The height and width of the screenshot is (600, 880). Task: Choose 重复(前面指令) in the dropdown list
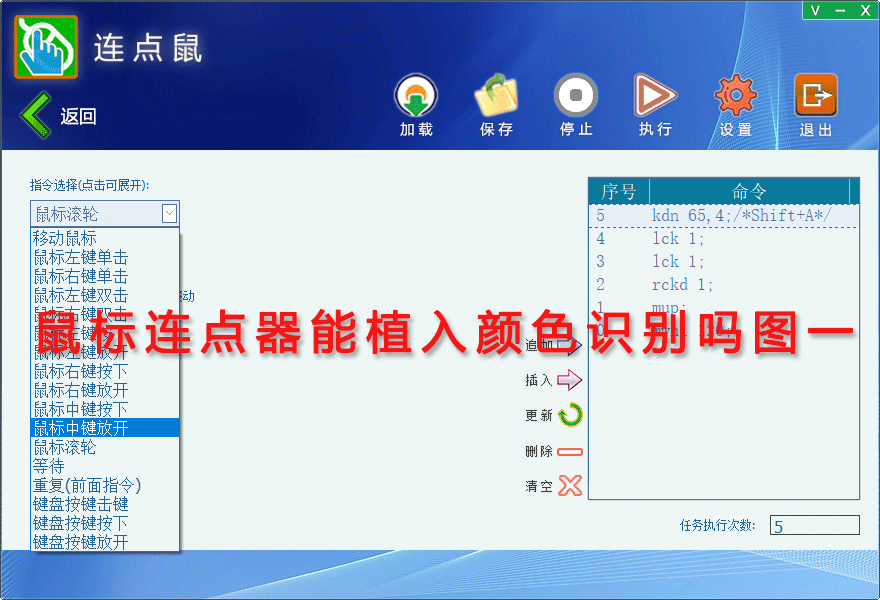point(105,486)
